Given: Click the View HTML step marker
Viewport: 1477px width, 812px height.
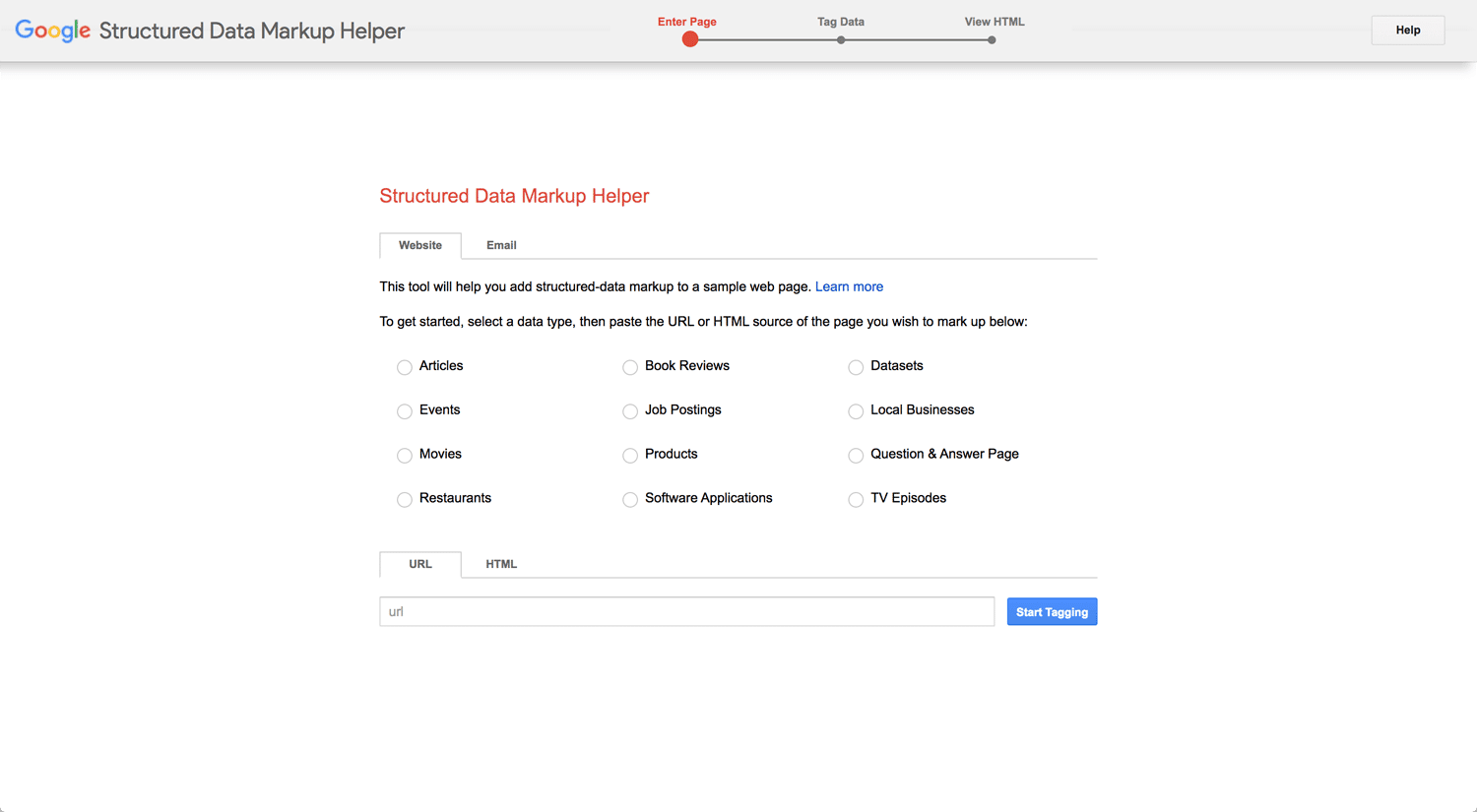Looking at the screenshot, I should tap(992, 40).
